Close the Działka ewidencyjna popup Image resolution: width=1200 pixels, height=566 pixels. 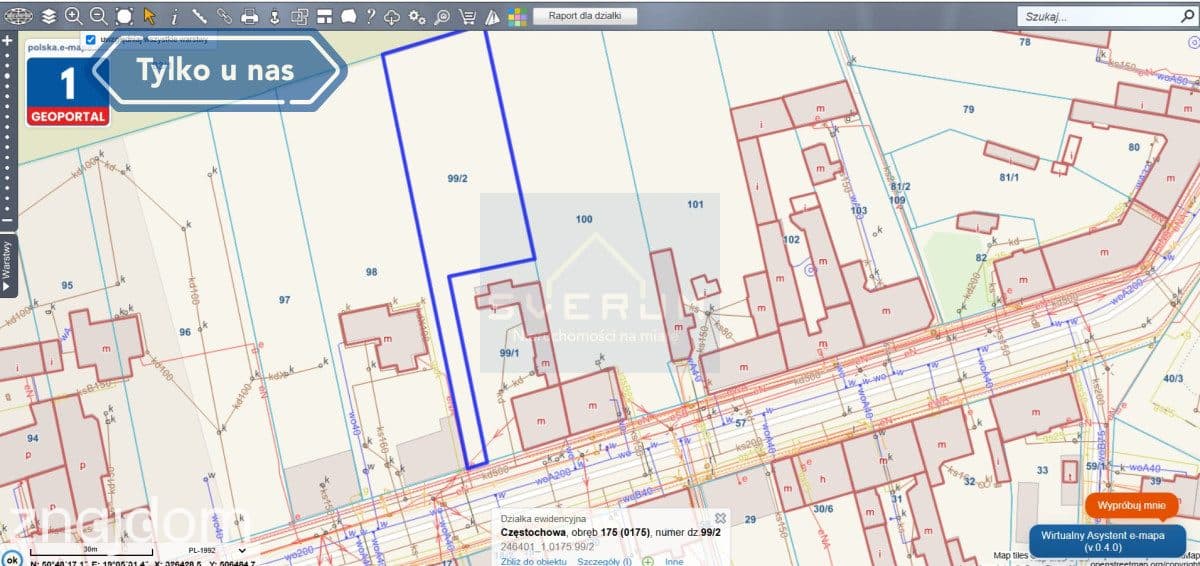coord(720,518)
